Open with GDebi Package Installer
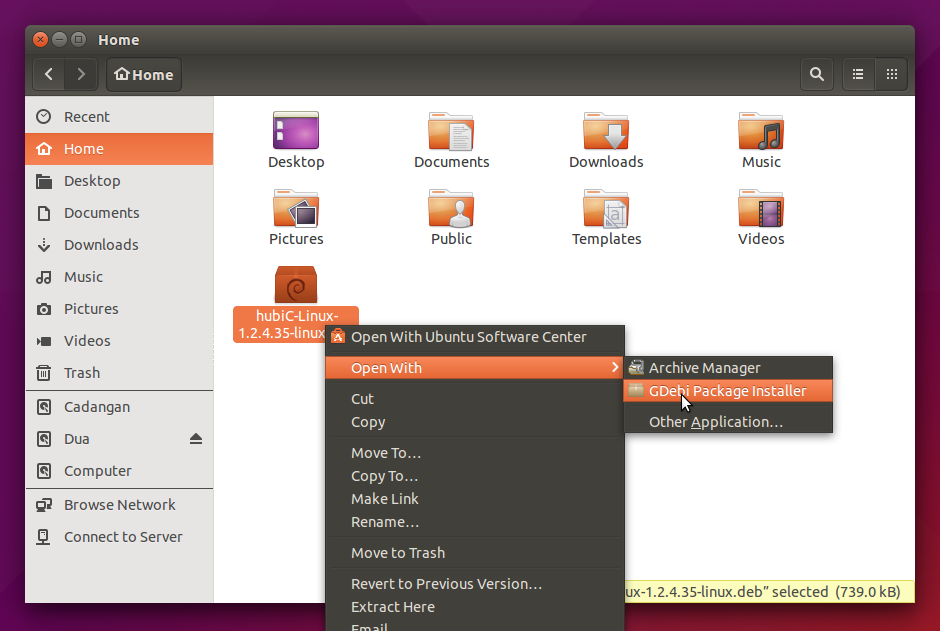This screenshot has width=940, height=631. (x=728, y=391)
